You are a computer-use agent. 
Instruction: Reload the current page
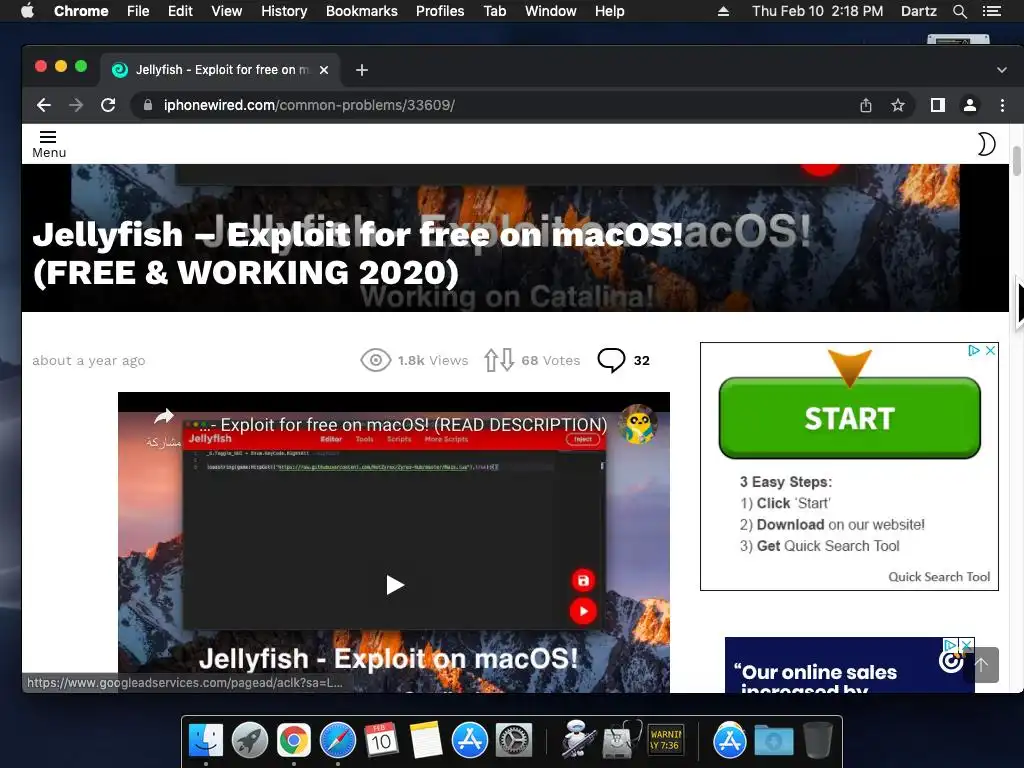(108, 105)
